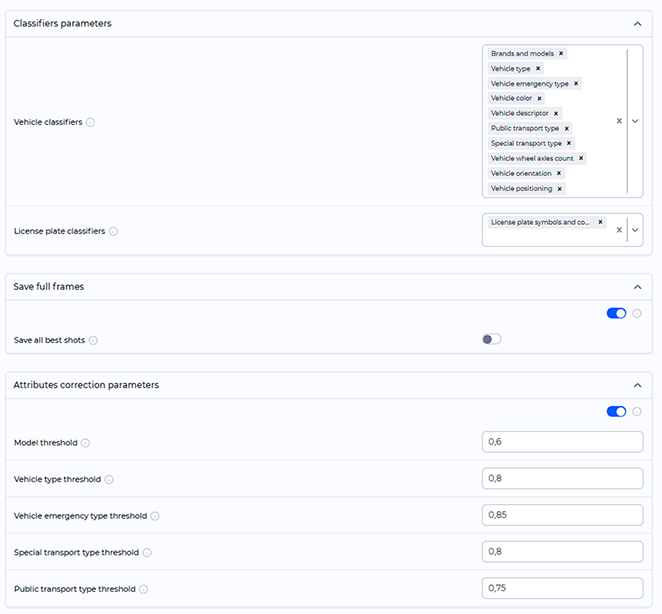Viewport: 662px width, 614px height.
Task: Click info icon next to Model threshold
Action: [85, 443]
